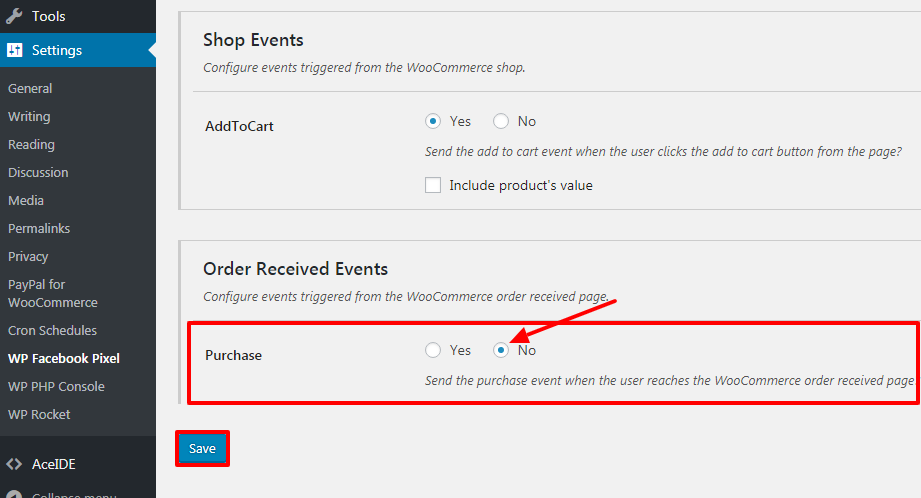Select Yes for Purchase event
Screen dimensions: 921x498
[433, 350]
